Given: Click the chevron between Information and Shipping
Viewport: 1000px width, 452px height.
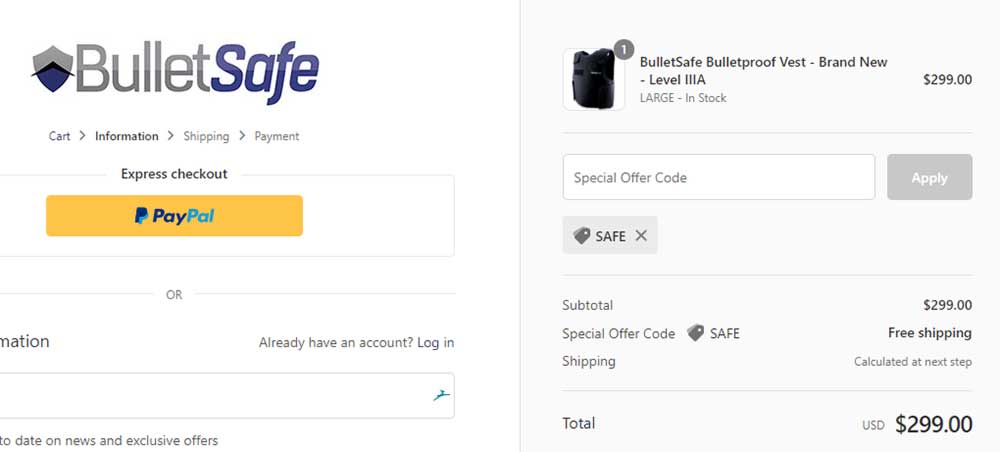Looking at the screenshot, I should pyautogui.click(x=171, y=136).
